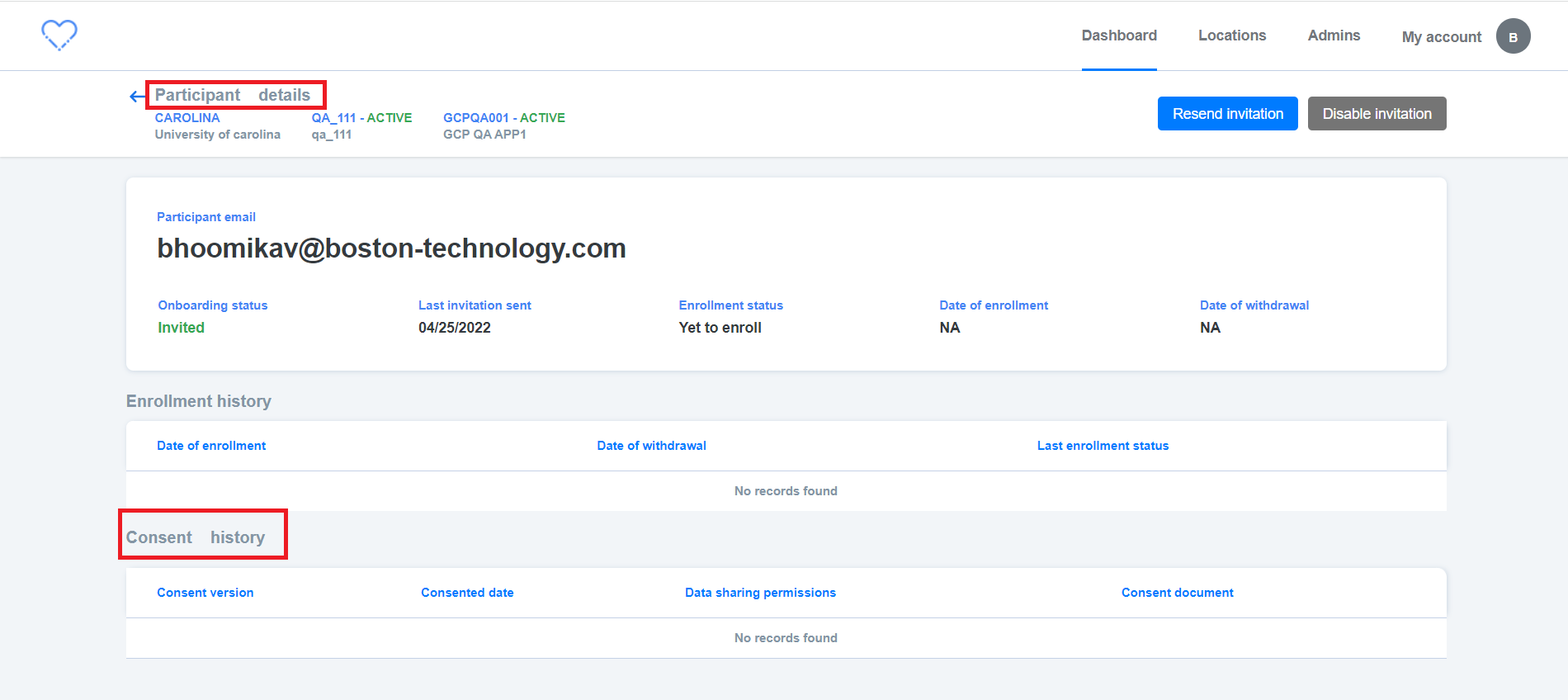The image size is (1568, 700).
Task: Open the user avatar B icon
Action: coord(1513,36)
